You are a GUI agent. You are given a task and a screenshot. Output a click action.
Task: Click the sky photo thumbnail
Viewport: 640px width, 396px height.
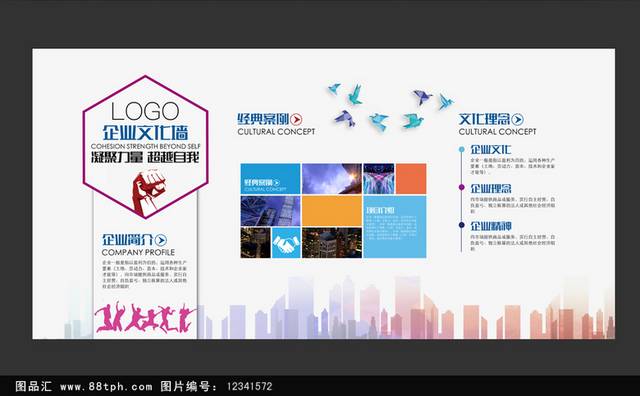332,179
